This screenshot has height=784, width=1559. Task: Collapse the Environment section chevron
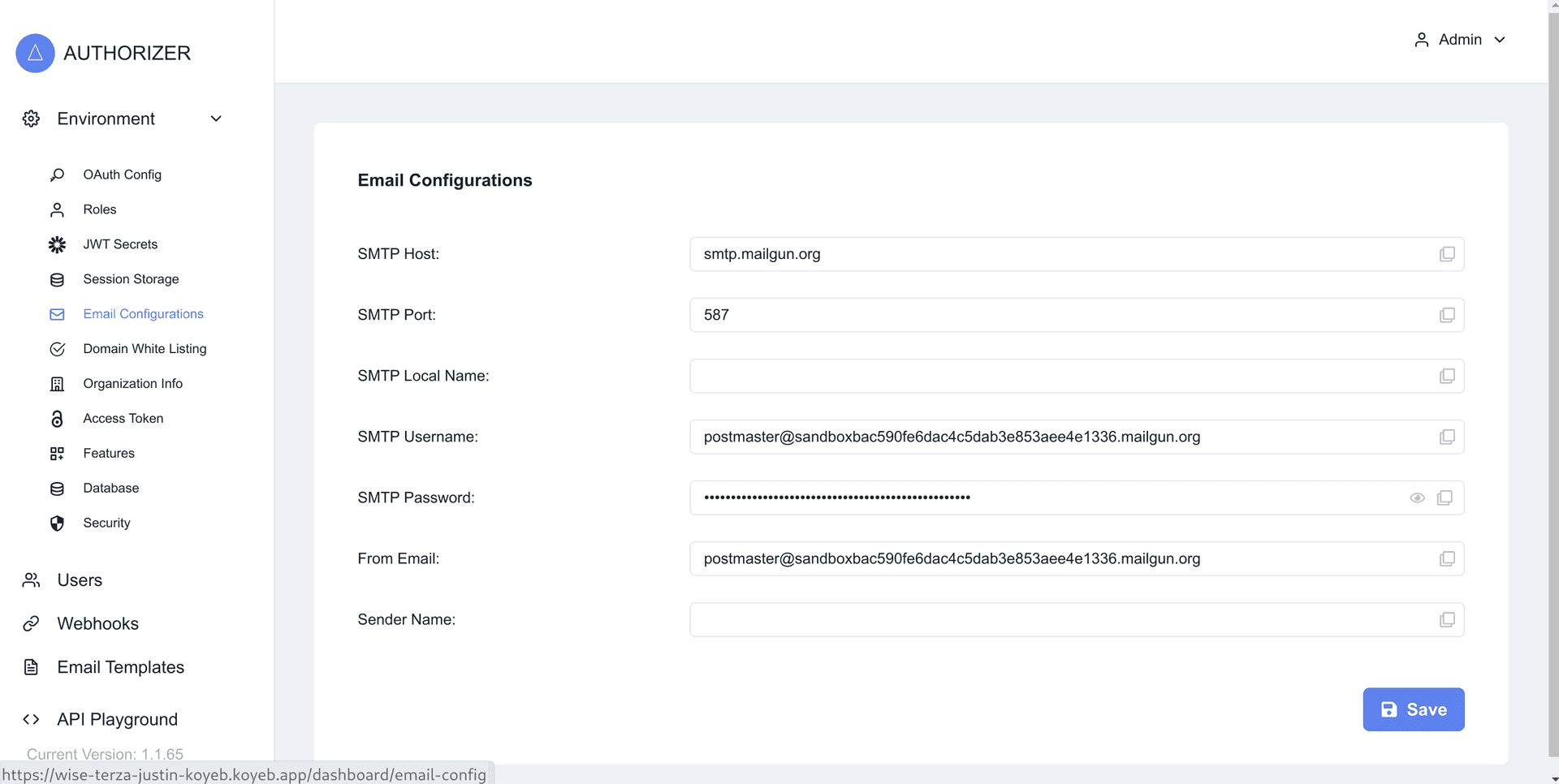tap(216, 119)
